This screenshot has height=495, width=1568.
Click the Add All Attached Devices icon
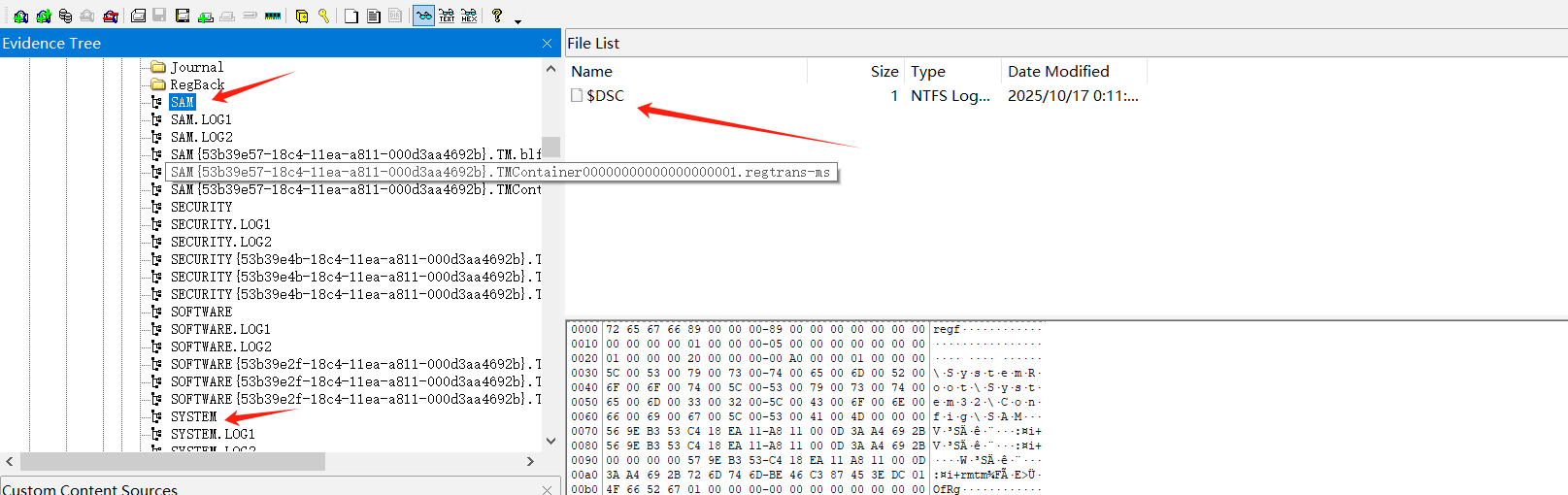pos(43,16)
